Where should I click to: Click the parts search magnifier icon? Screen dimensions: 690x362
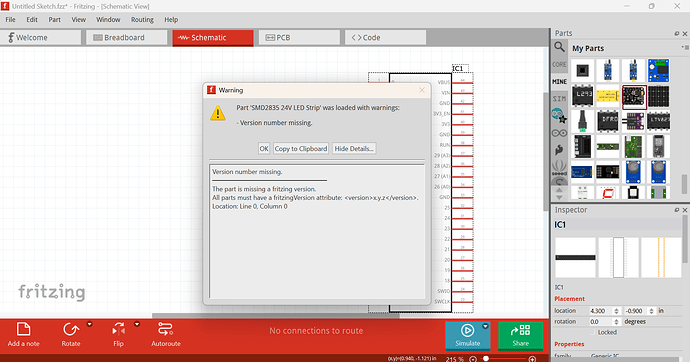pos(559,47)
